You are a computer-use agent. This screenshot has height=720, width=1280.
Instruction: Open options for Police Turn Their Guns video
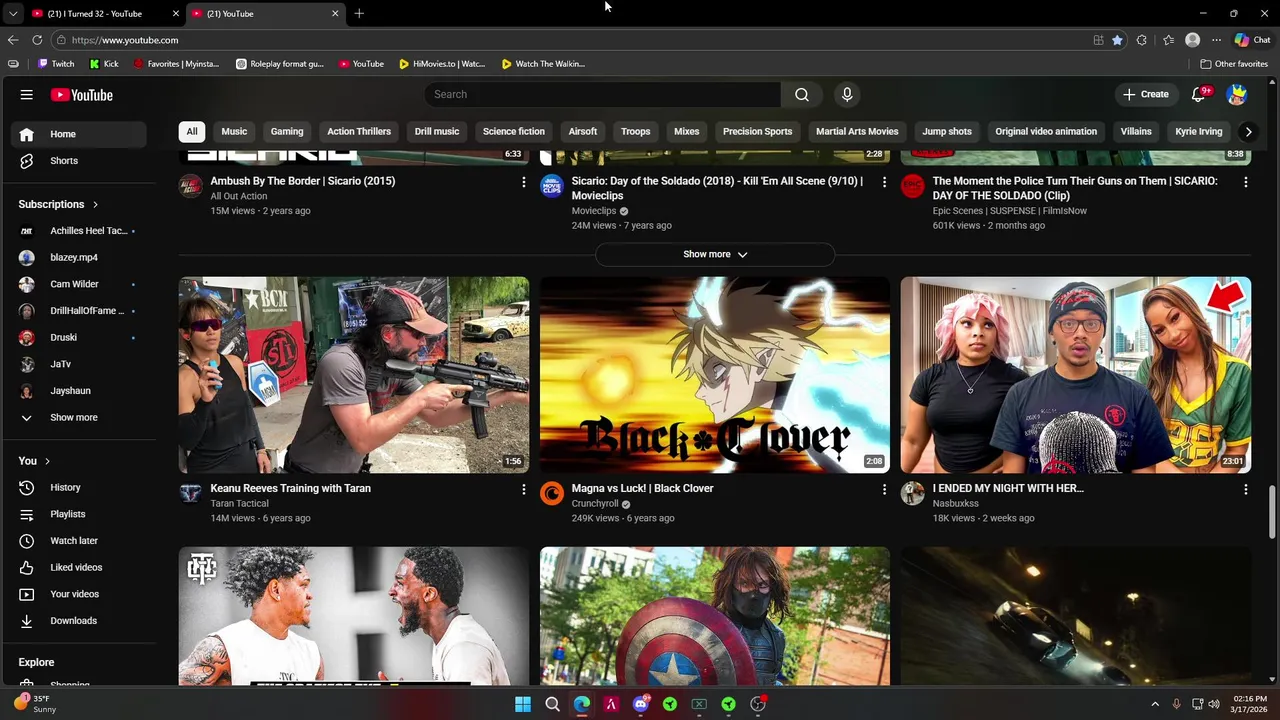(x=1245, y=182)
